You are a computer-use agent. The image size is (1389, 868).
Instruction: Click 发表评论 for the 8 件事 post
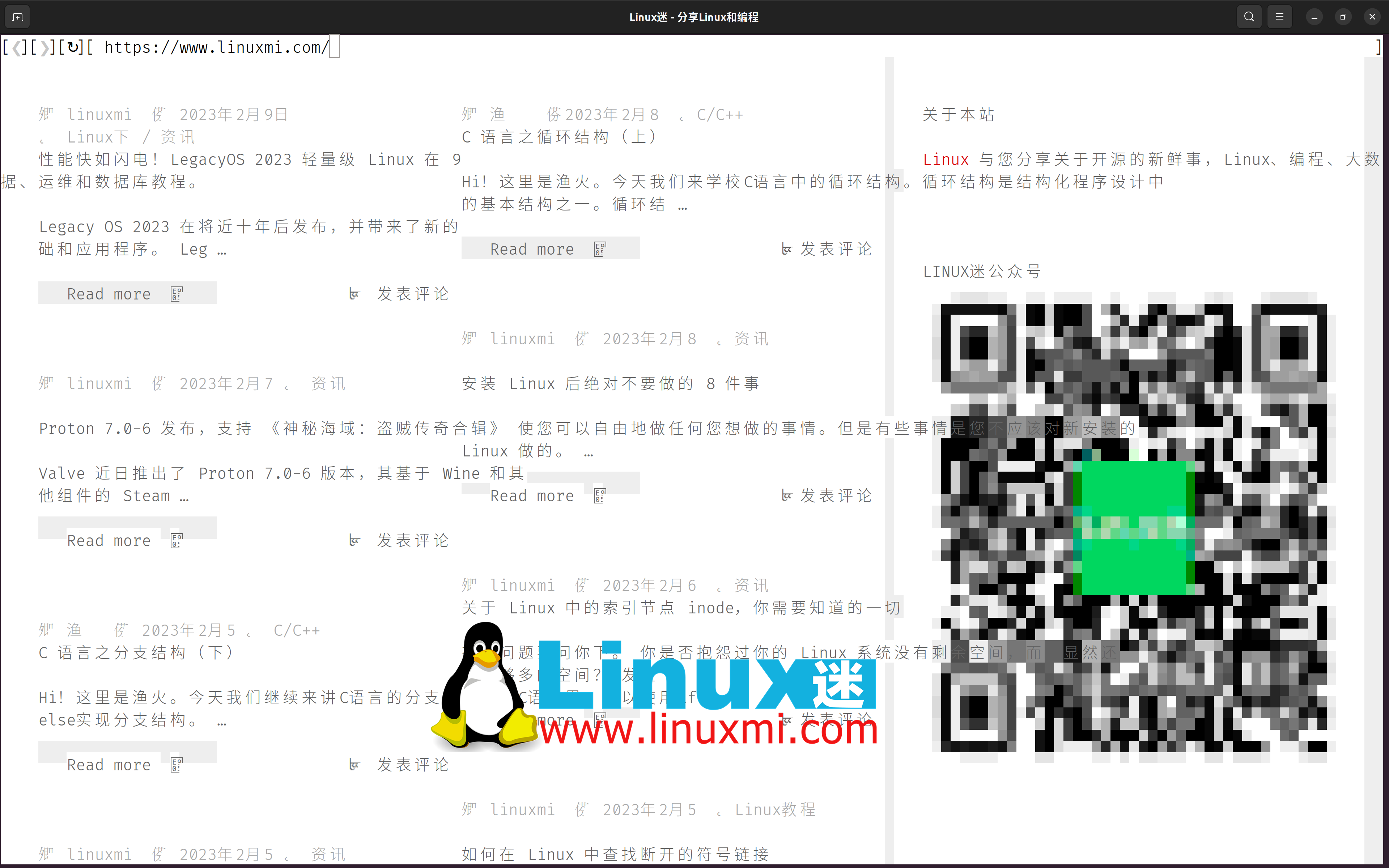(x=836, y=496)
